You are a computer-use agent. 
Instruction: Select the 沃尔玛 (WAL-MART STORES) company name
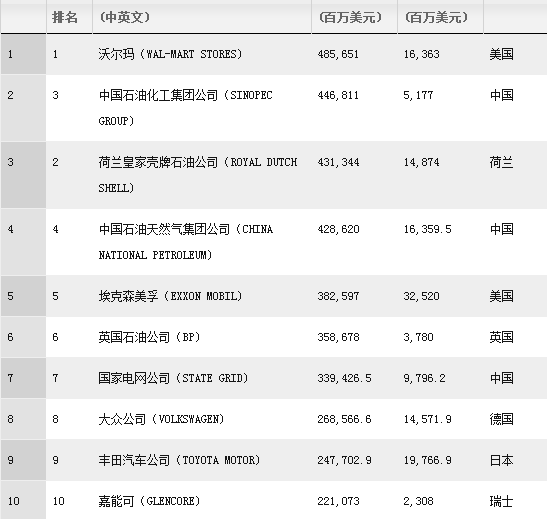tap(170, 54)
